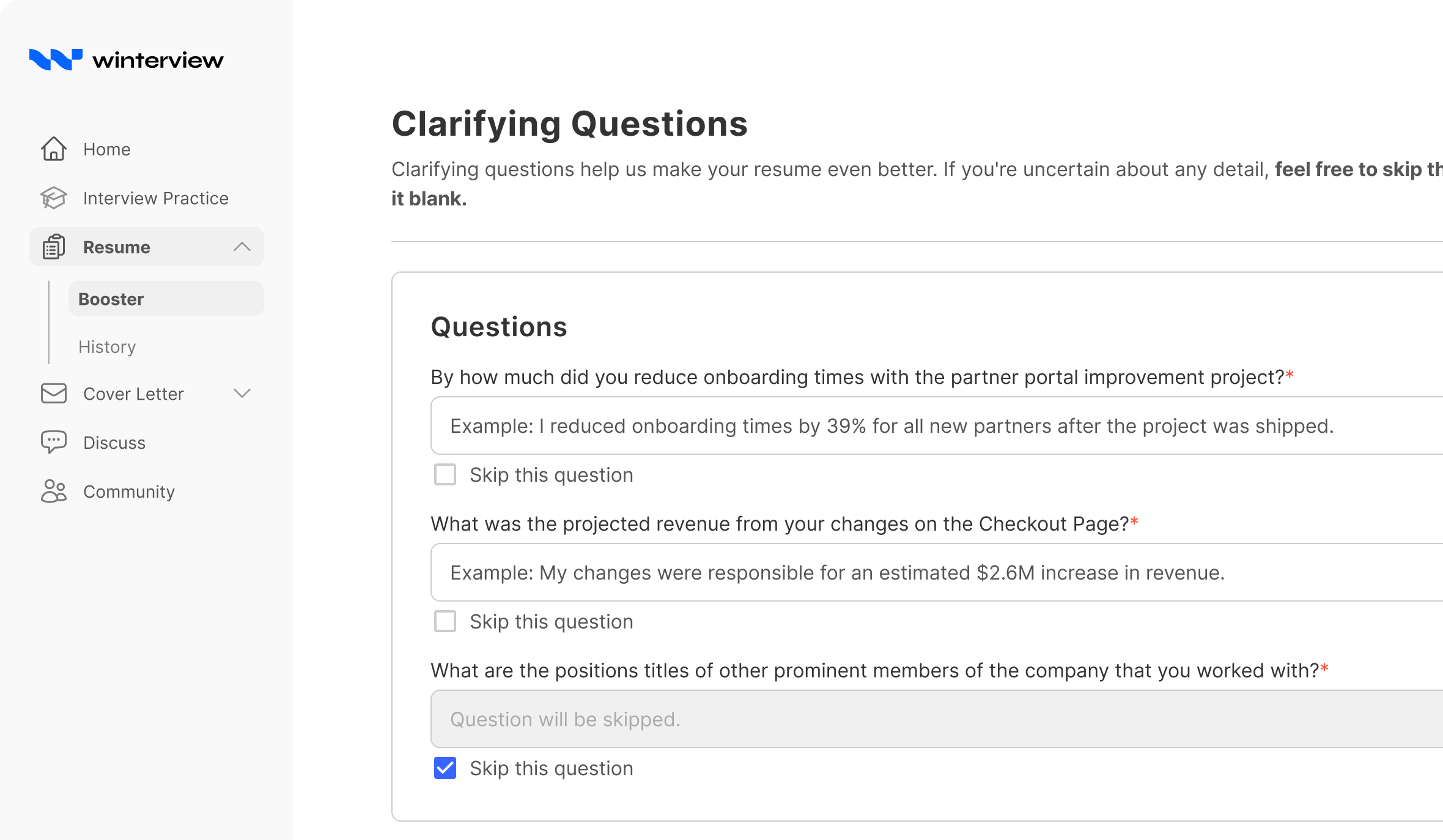Image resolution: width=1443 pixels, height=840 pixels.
Task: Collapse the Resume section chevron
Action: pos(242,247)
